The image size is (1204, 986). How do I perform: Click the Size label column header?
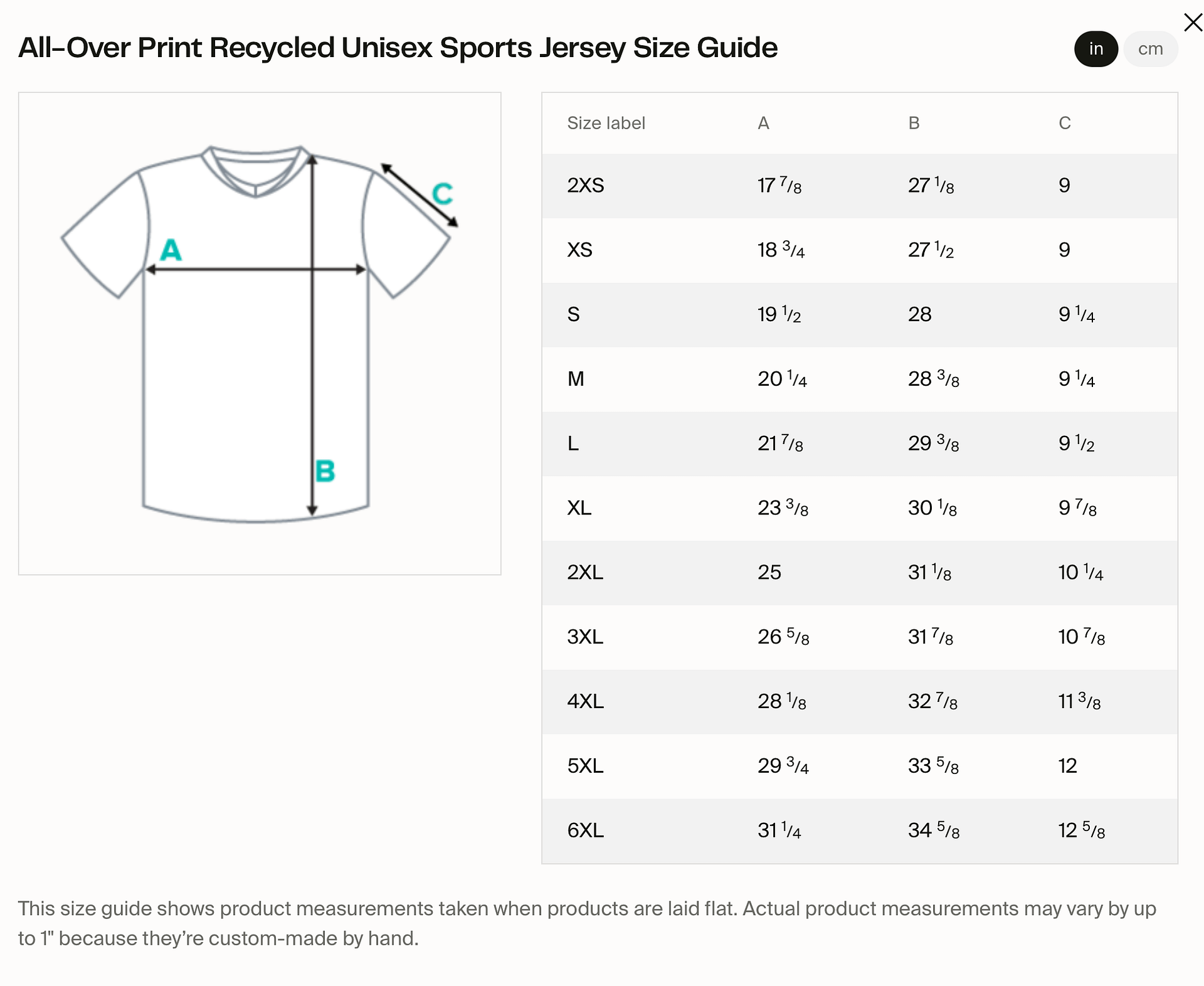(606, 123)
